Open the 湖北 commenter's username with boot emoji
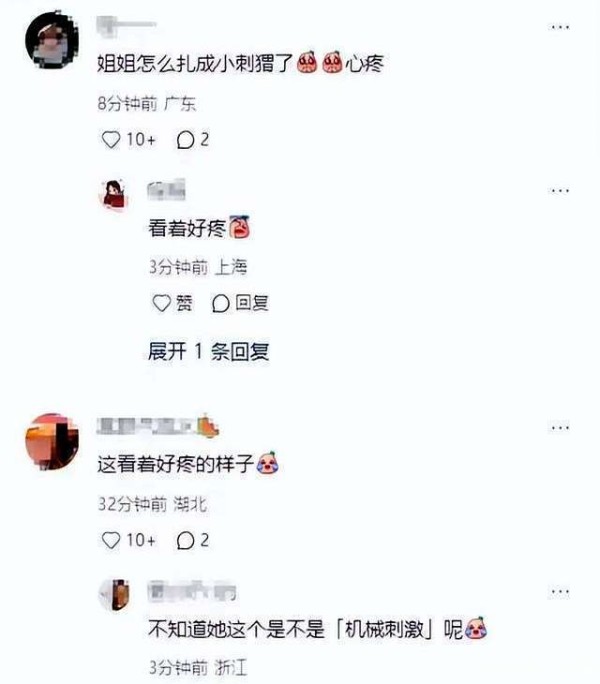The image size is (600, 684). (x=158, y=426)
